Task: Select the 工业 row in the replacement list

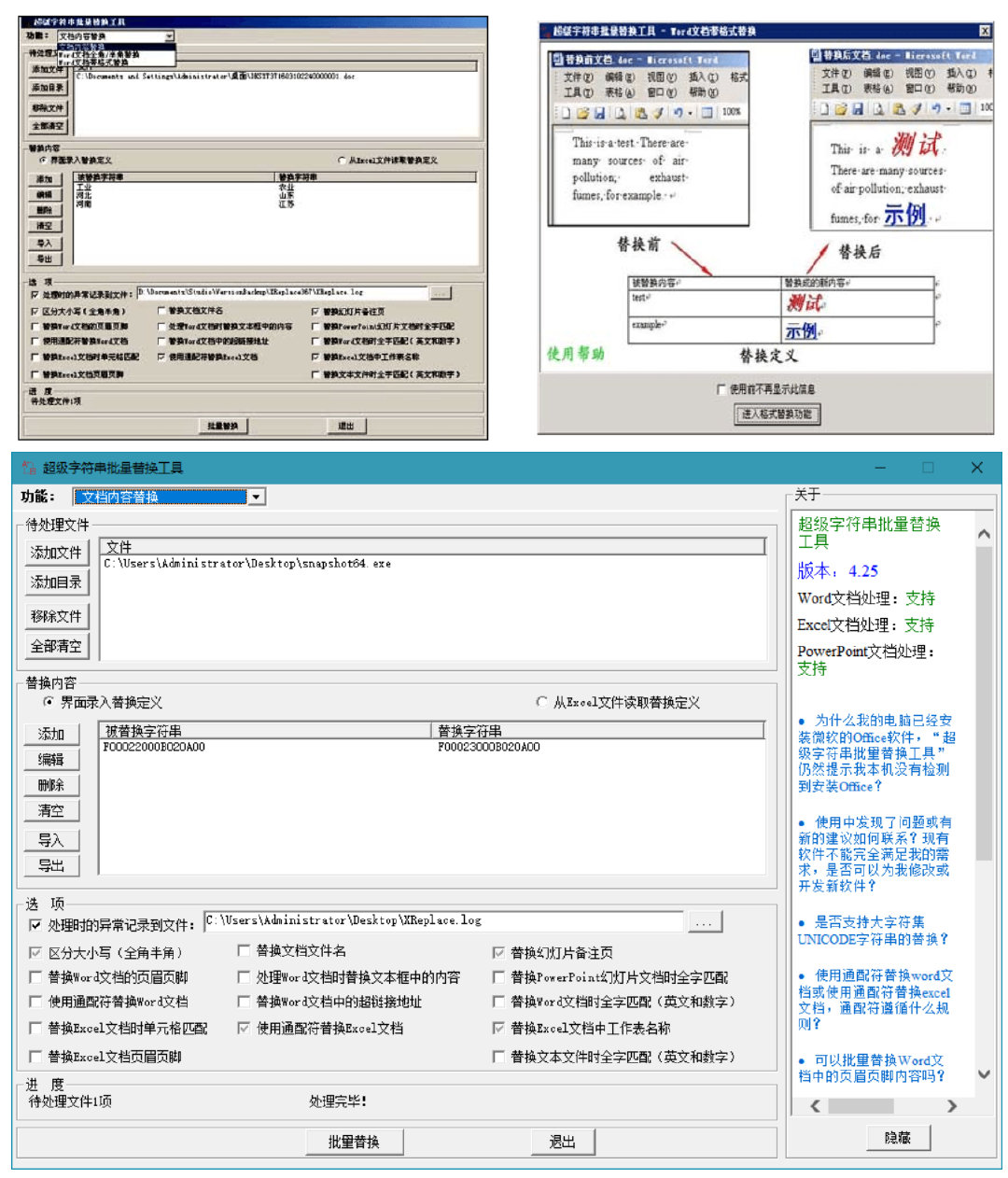Action: (x=275, y=187)
